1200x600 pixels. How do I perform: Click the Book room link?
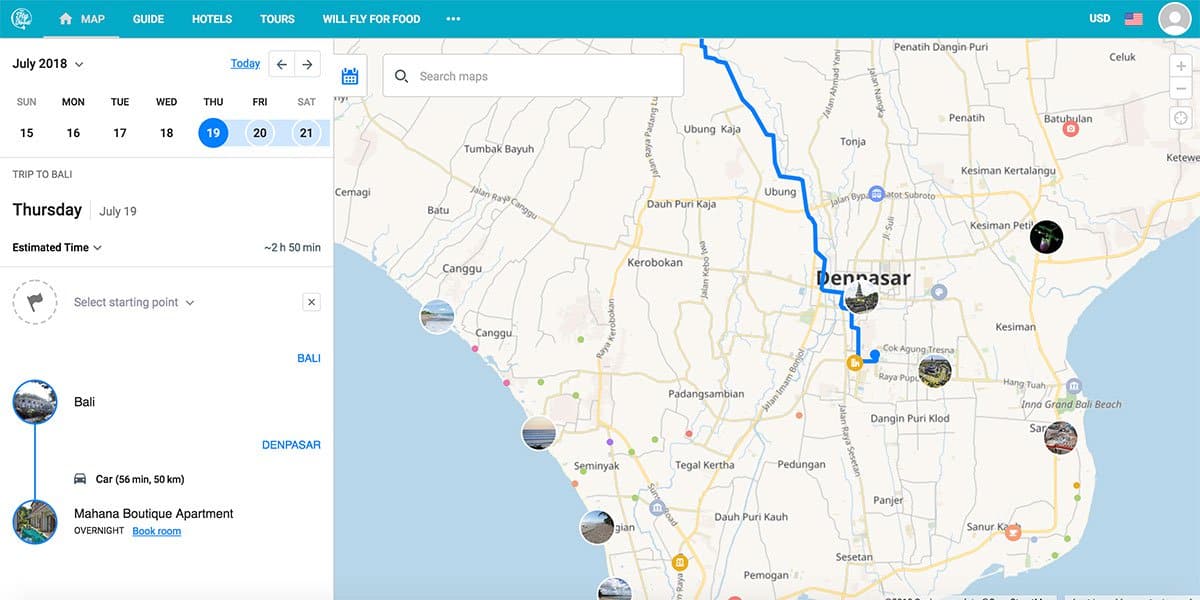(157, 531)
